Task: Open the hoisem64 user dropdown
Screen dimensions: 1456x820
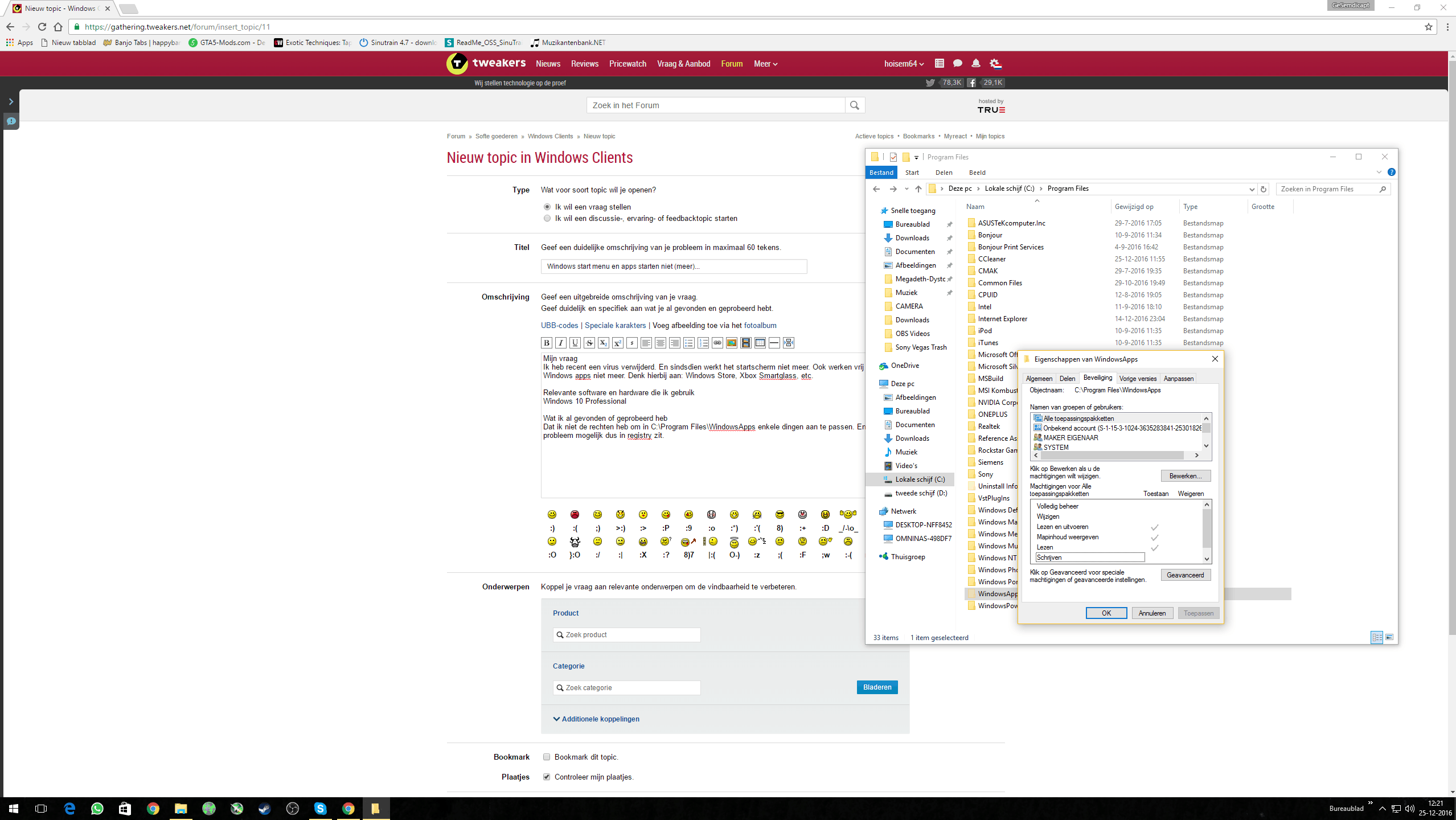Action: [x=903, y=64]
